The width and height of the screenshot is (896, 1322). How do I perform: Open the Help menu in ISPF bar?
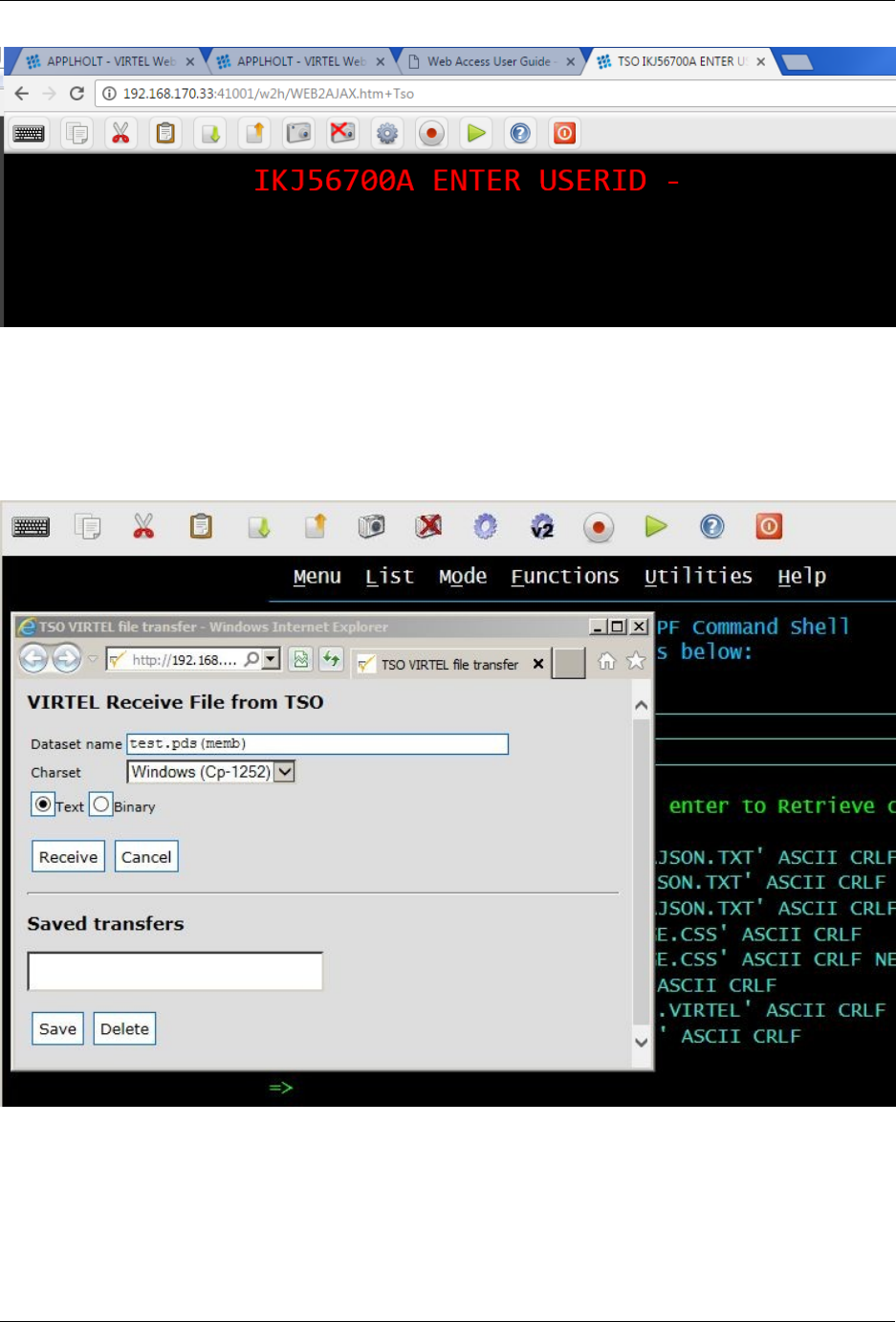click(801, 576)
